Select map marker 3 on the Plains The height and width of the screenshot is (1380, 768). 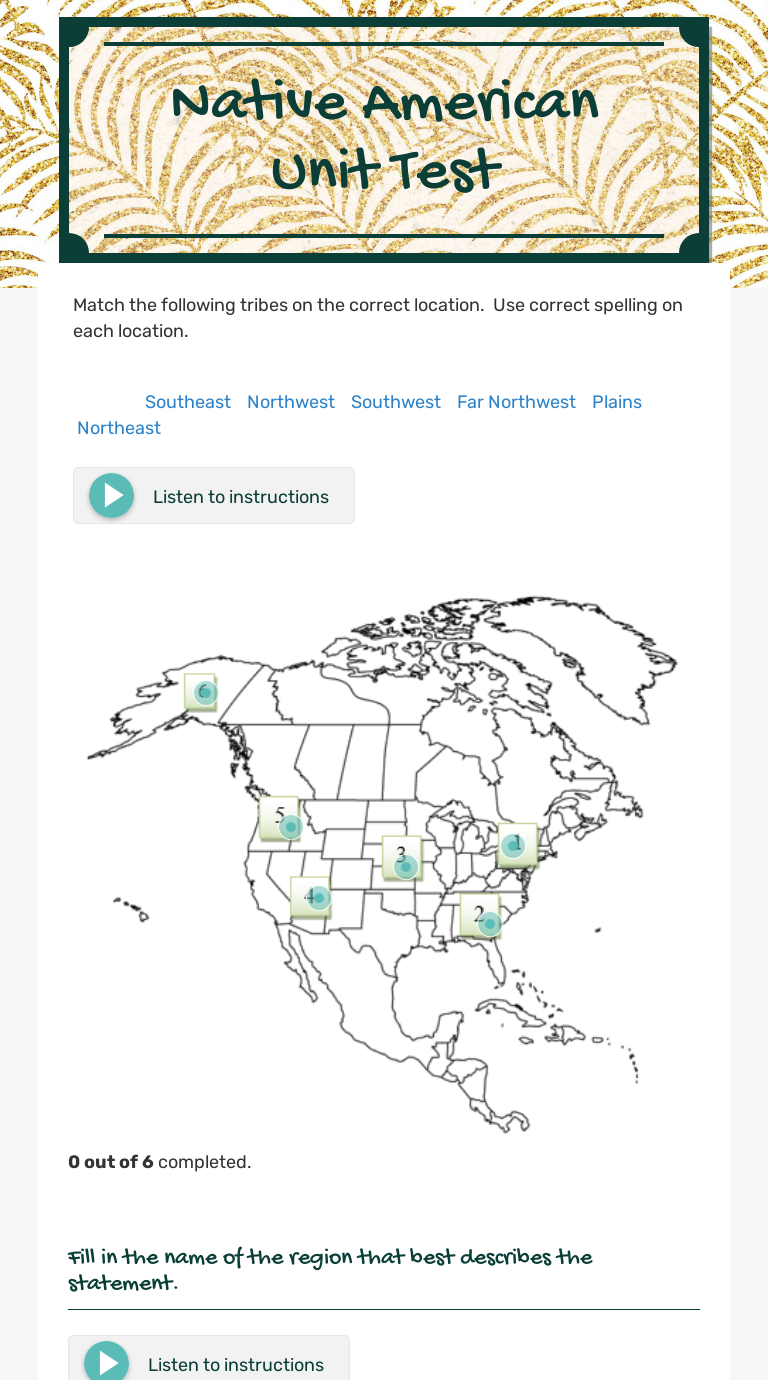click(405, 866)
